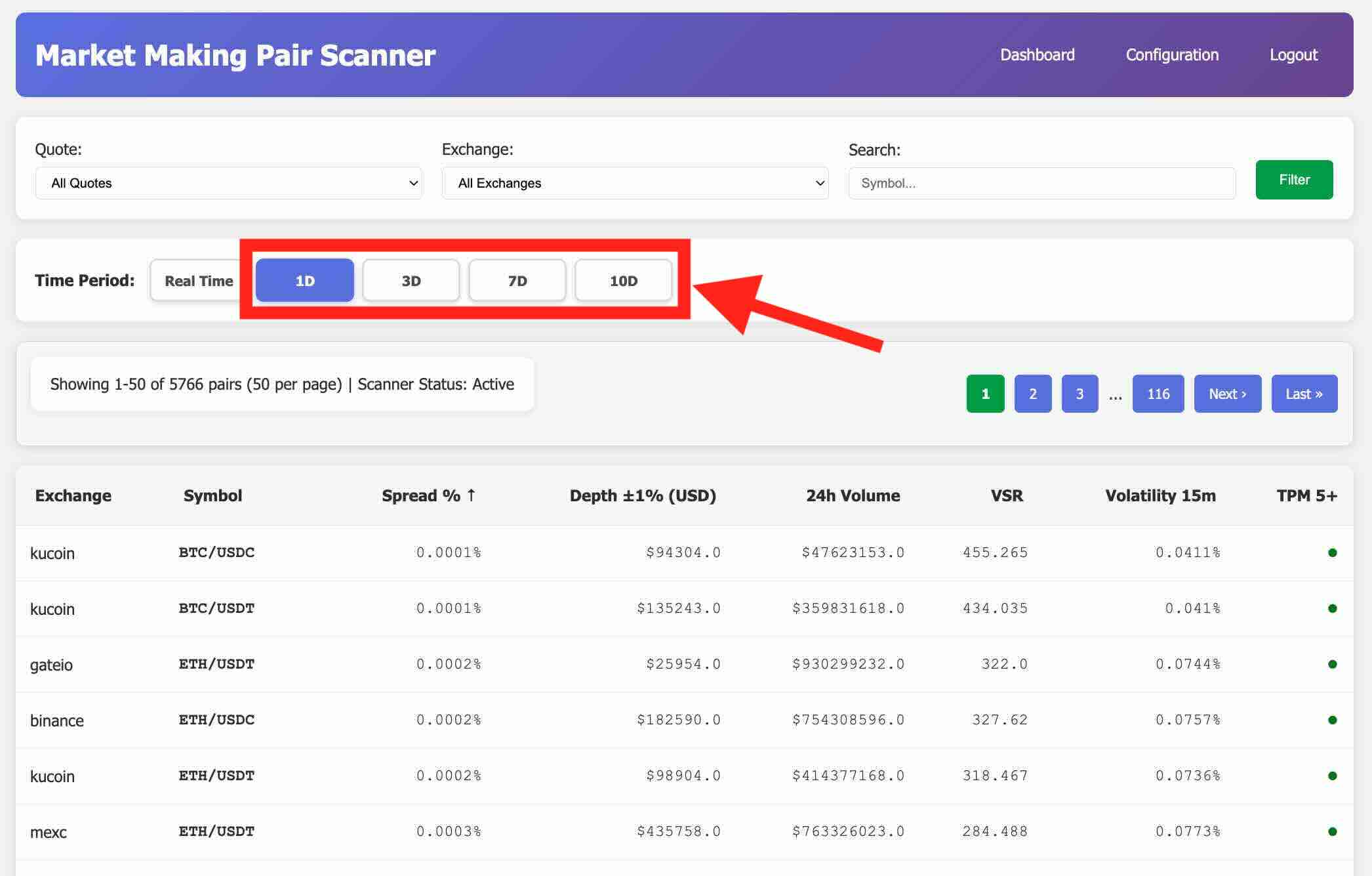
Task: Go to pagination page 3
Action: (x=1079, y=394)
